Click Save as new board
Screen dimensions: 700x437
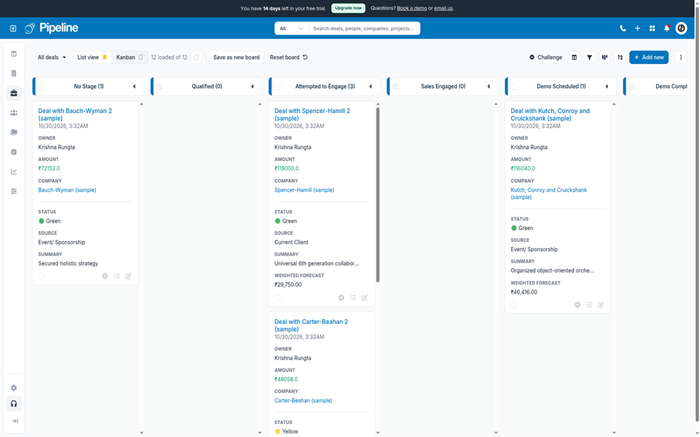236,58
